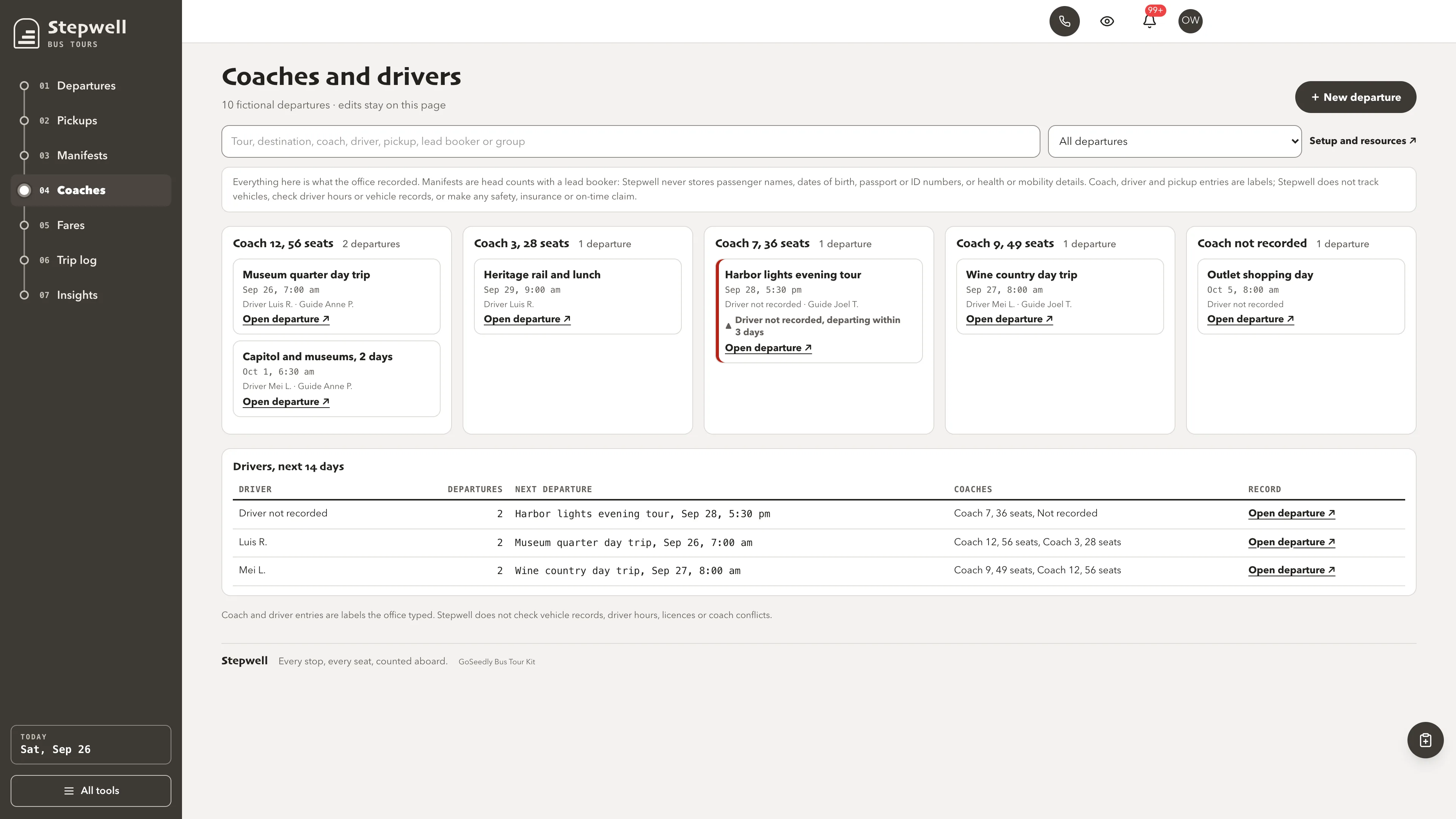Click the Drivers, next 14 days heading
This screenshot has height=819, width=1456.
(288, 467)
